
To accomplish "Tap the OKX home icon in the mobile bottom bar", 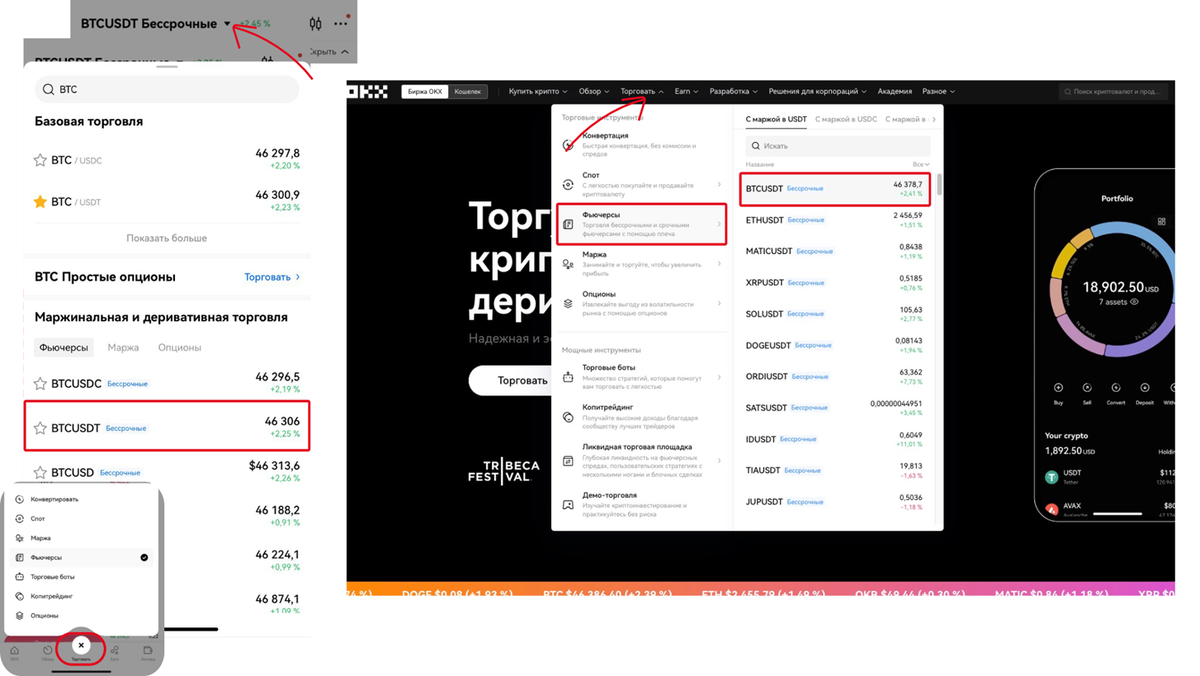I will (x=14, y=652).
